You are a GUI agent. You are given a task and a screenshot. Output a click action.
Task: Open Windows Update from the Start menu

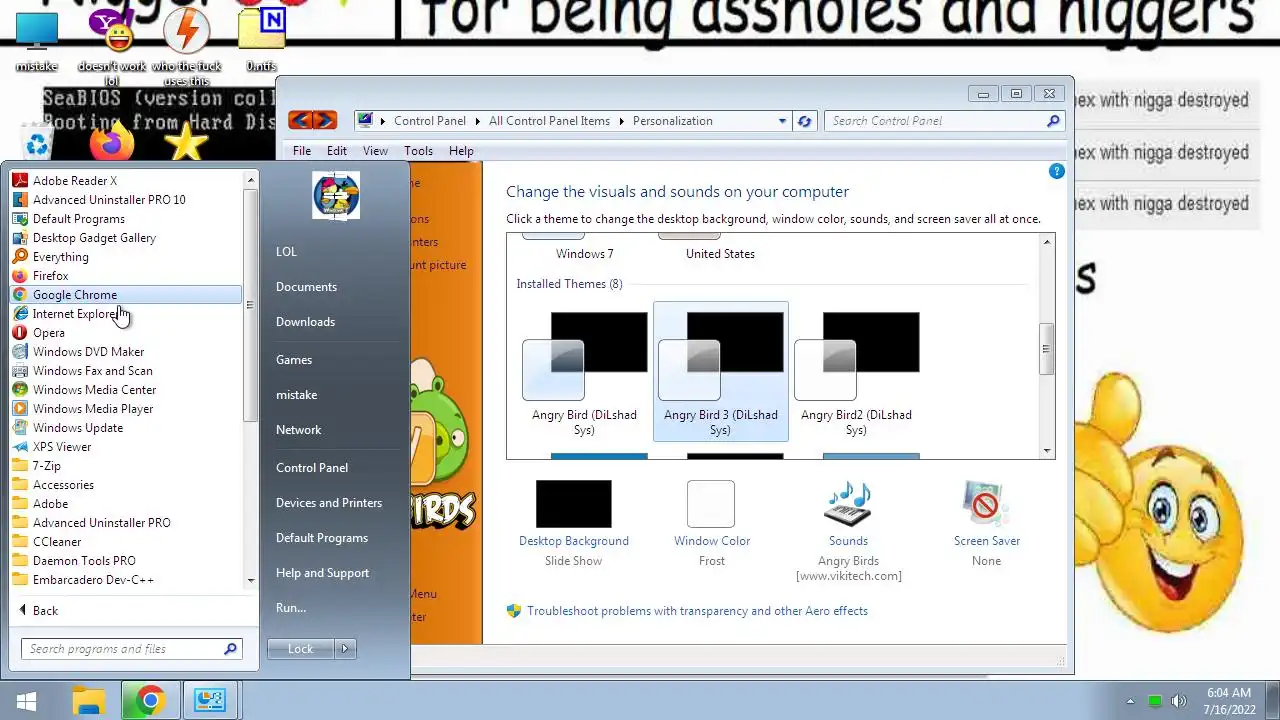(x=78, y=428)
